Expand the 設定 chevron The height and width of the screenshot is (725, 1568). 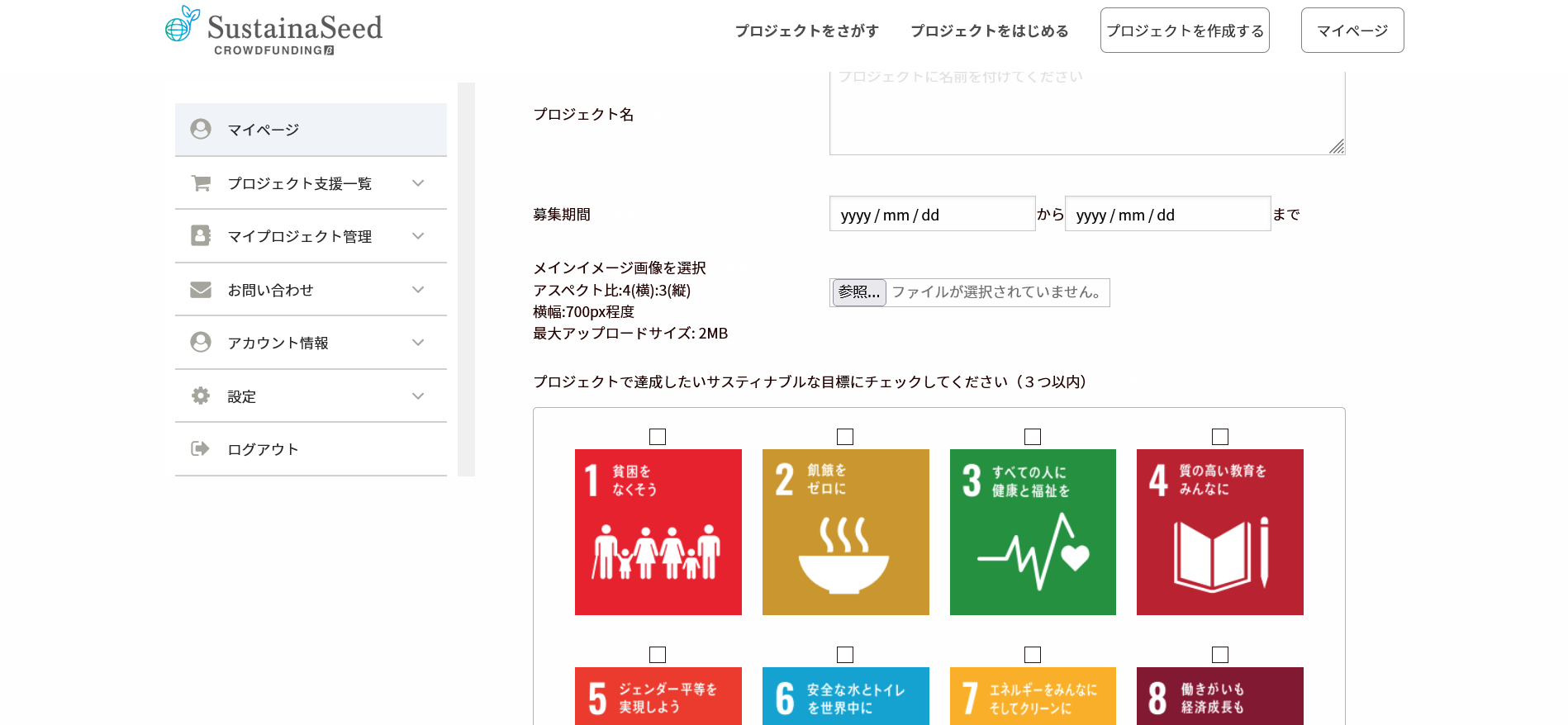click(418, 396)
